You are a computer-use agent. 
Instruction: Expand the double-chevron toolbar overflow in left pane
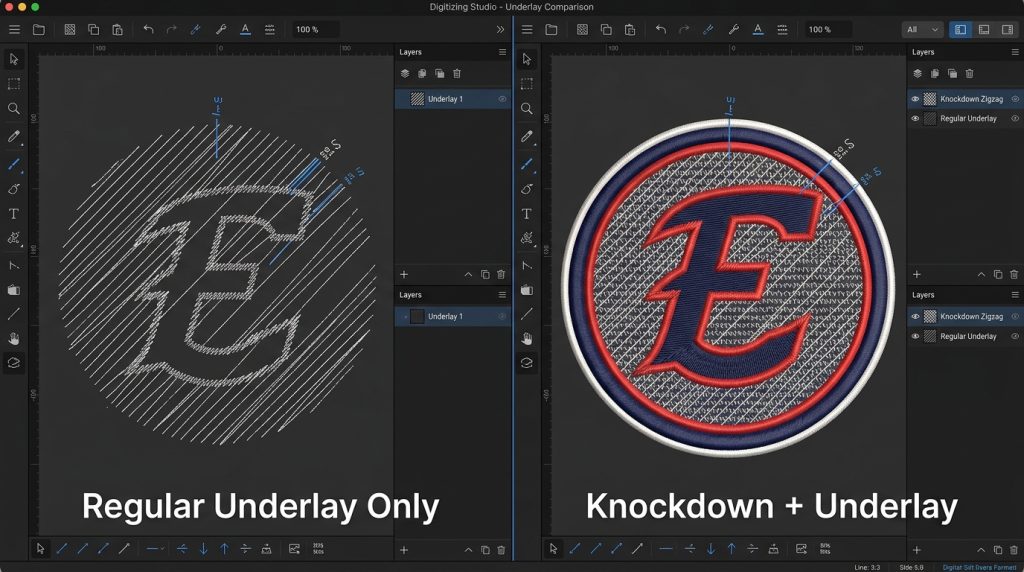(500, 29)
